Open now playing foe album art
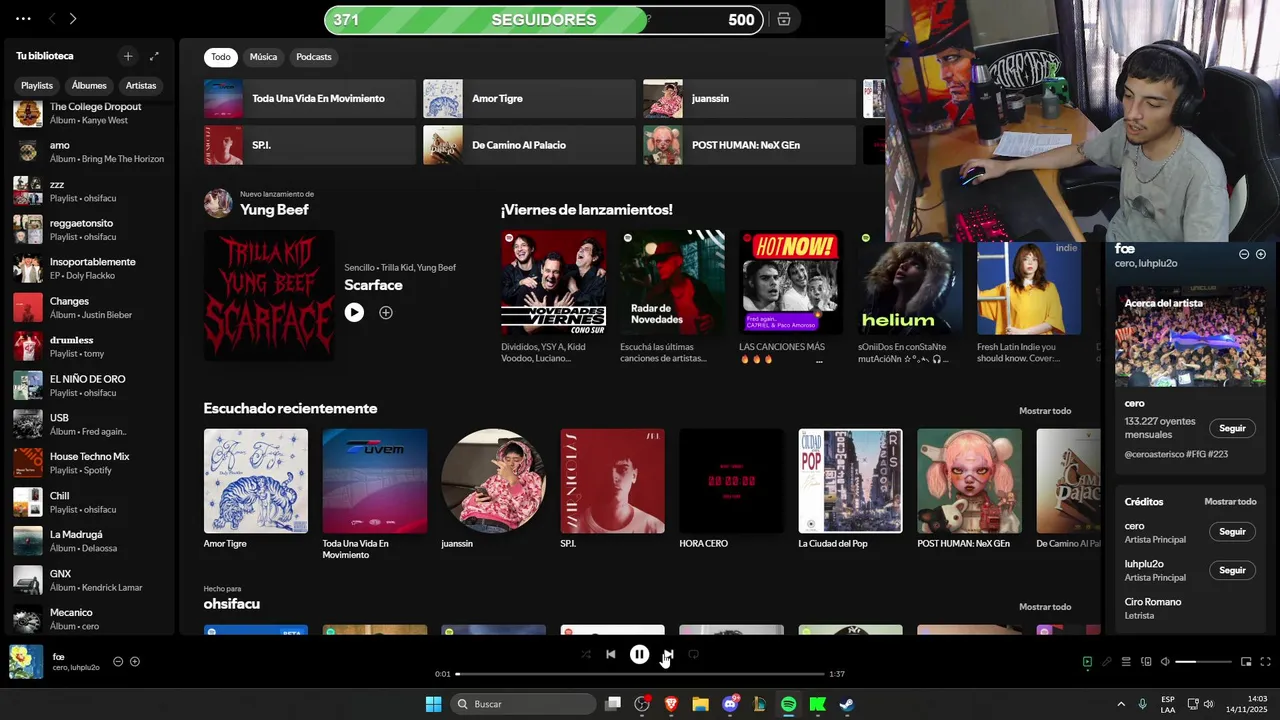 coord(26,662)
